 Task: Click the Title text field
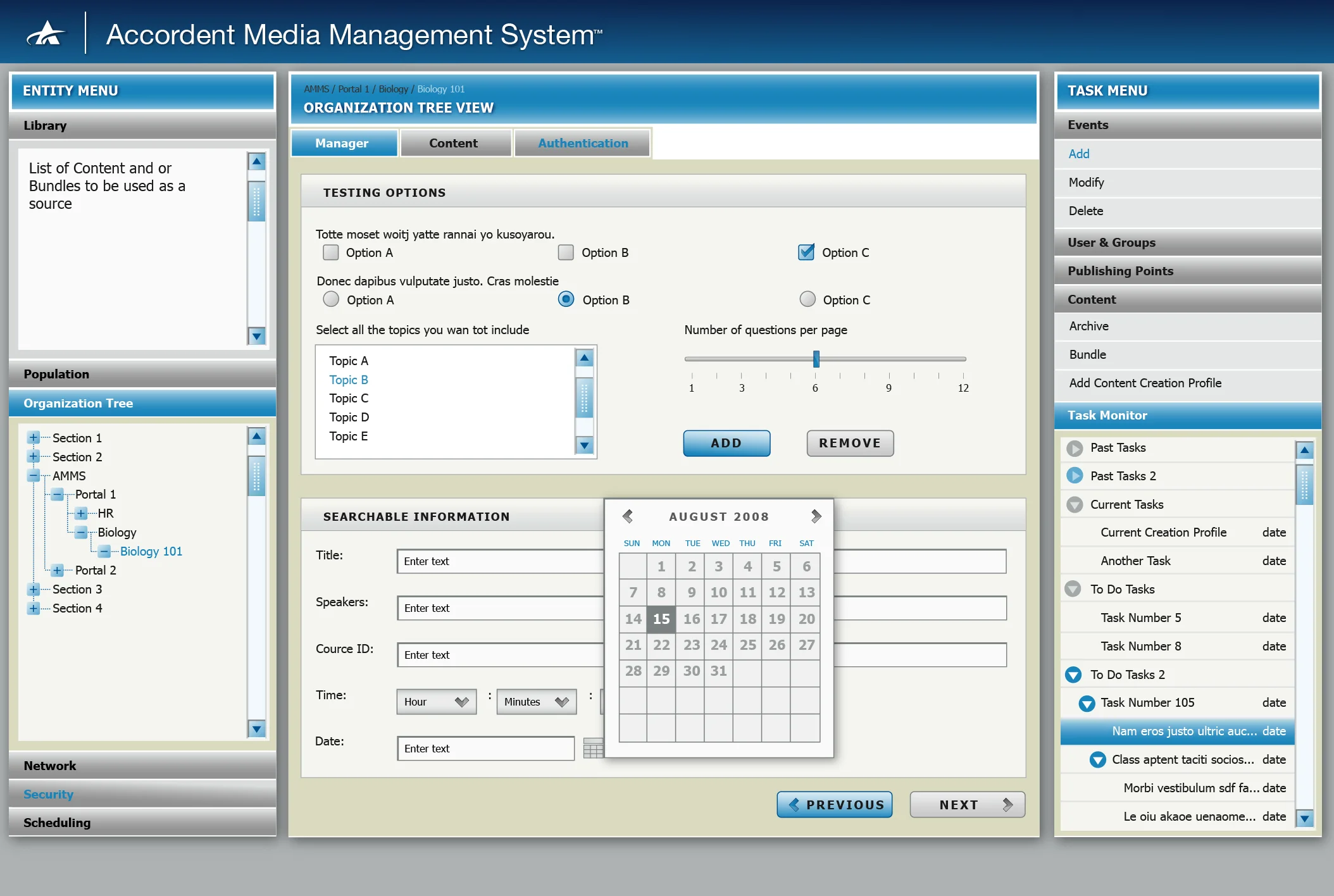point(701,561)
